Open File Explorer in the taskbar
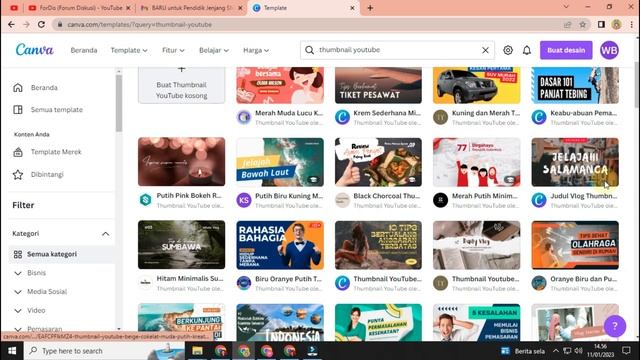Image resolution: width=640 pixels, height=360 pixels. tap(197, 351)
